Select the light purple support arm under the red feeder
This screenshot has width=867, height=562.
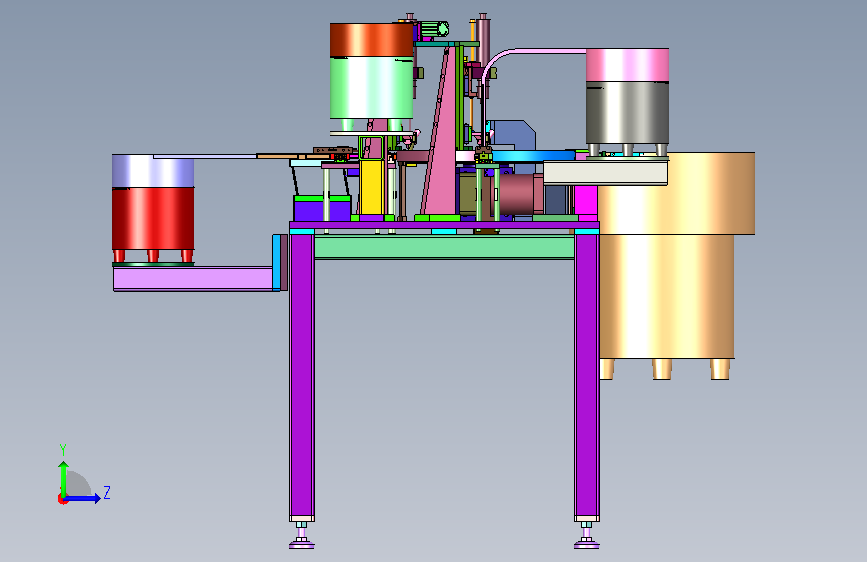point(193,278)
